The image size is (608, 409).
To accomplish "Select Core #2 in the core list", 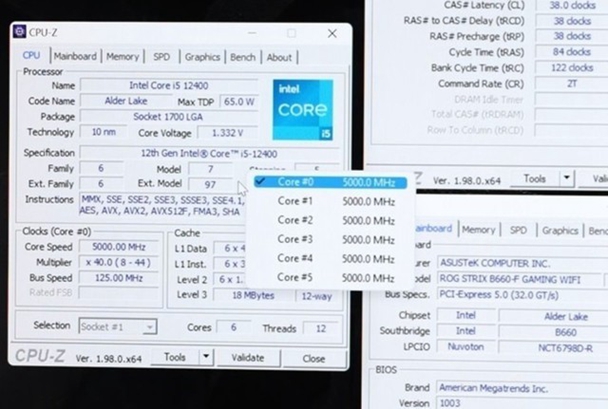I will (330, 220).
